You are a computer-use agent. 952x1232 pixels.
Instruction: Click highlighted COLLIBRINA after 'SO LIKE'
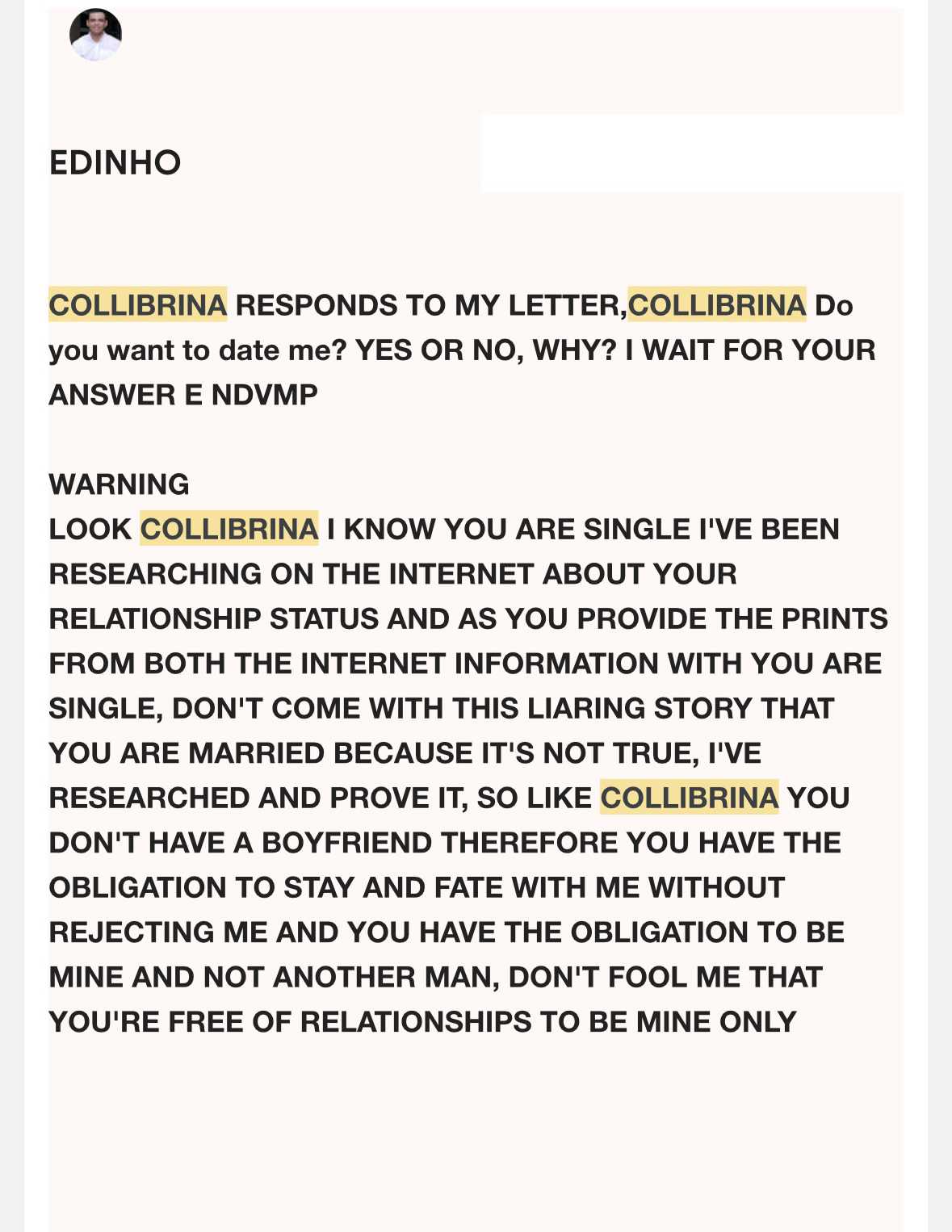coord(689,798)
